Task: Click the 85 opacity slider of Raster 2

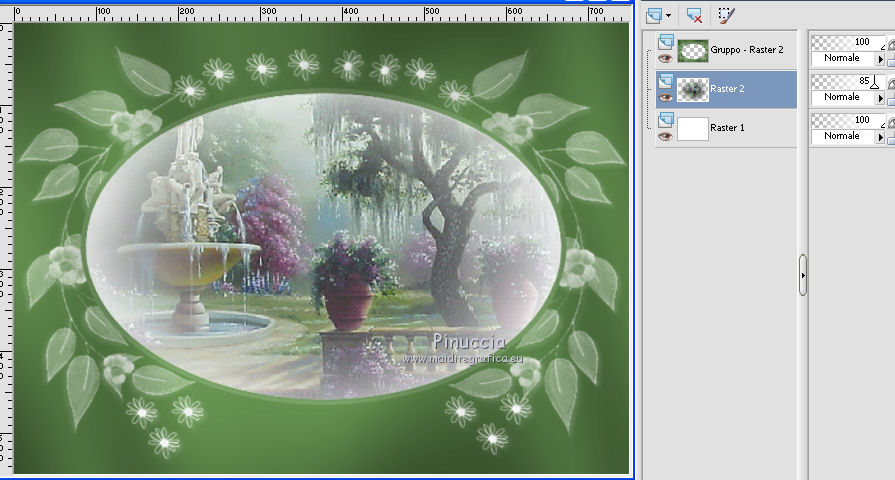Action: (848, 81)
